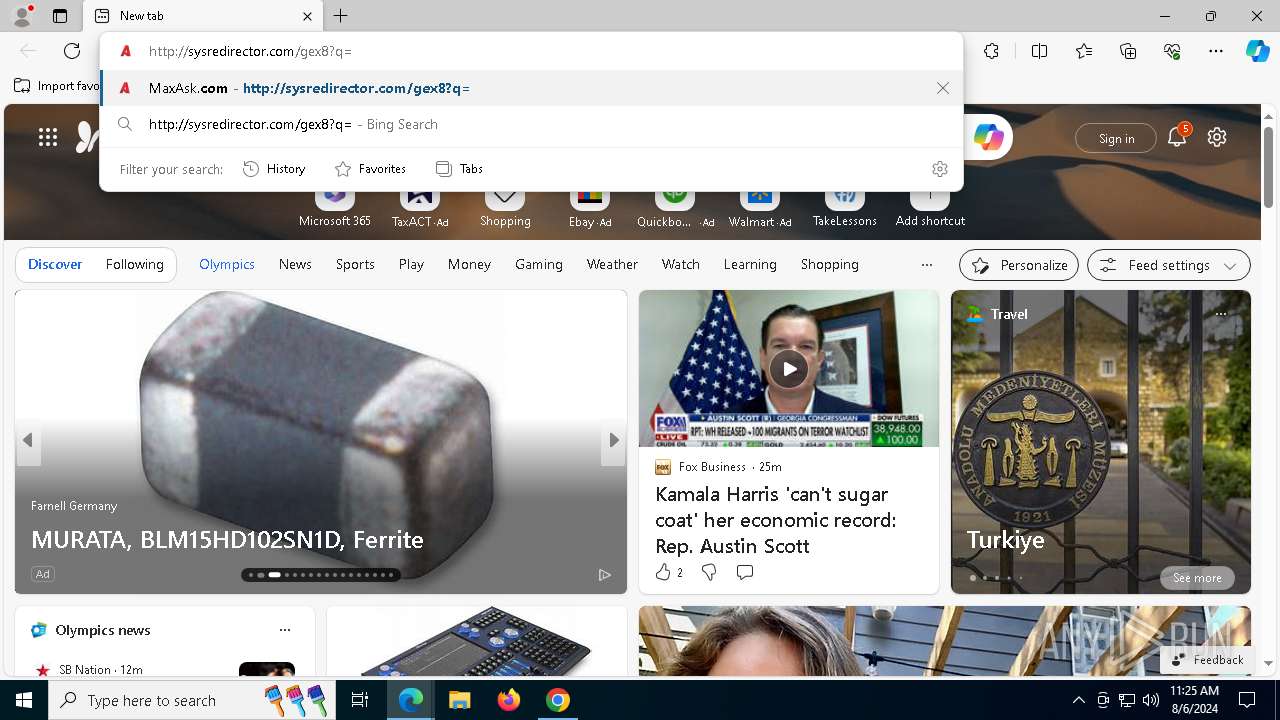Screen dimensions: 1280x720
Task: Open Collections icon
Action: pos(1128,51)
